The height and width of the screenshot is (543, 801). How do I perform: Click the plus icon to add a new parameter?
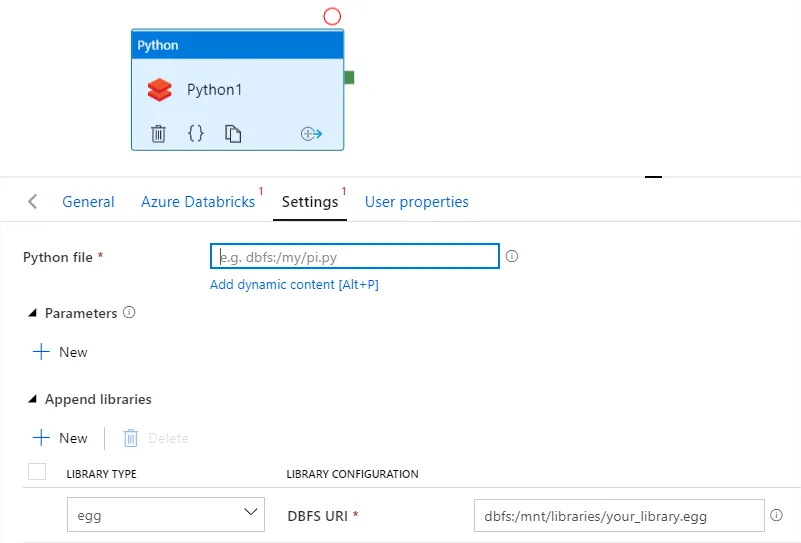(41, 351)
